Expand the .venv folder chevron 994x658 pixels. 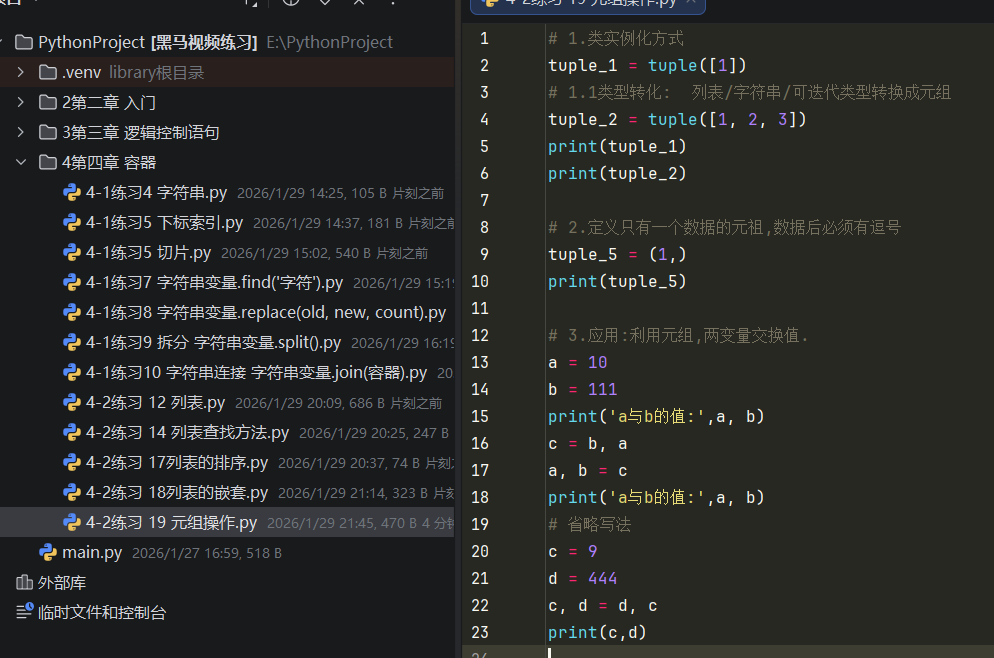20,72
